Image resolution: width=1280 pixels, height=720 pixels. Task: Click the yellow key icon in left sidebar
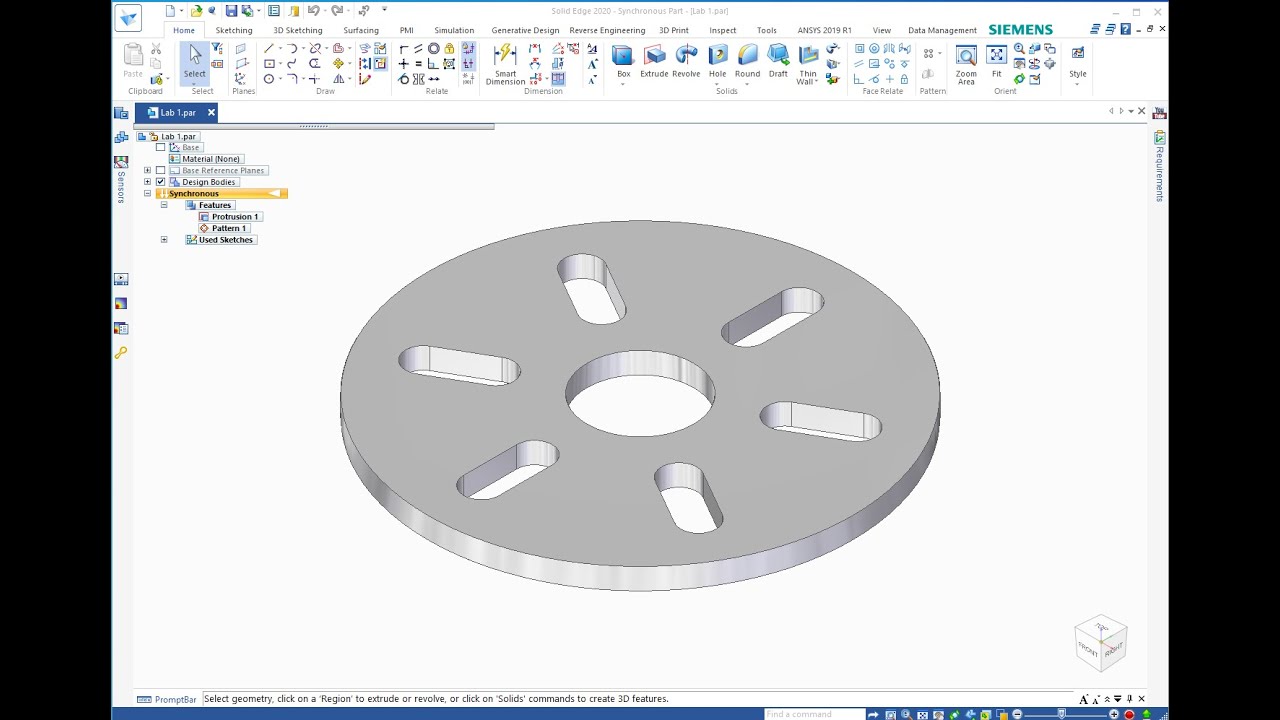click(x=121, y=352)
